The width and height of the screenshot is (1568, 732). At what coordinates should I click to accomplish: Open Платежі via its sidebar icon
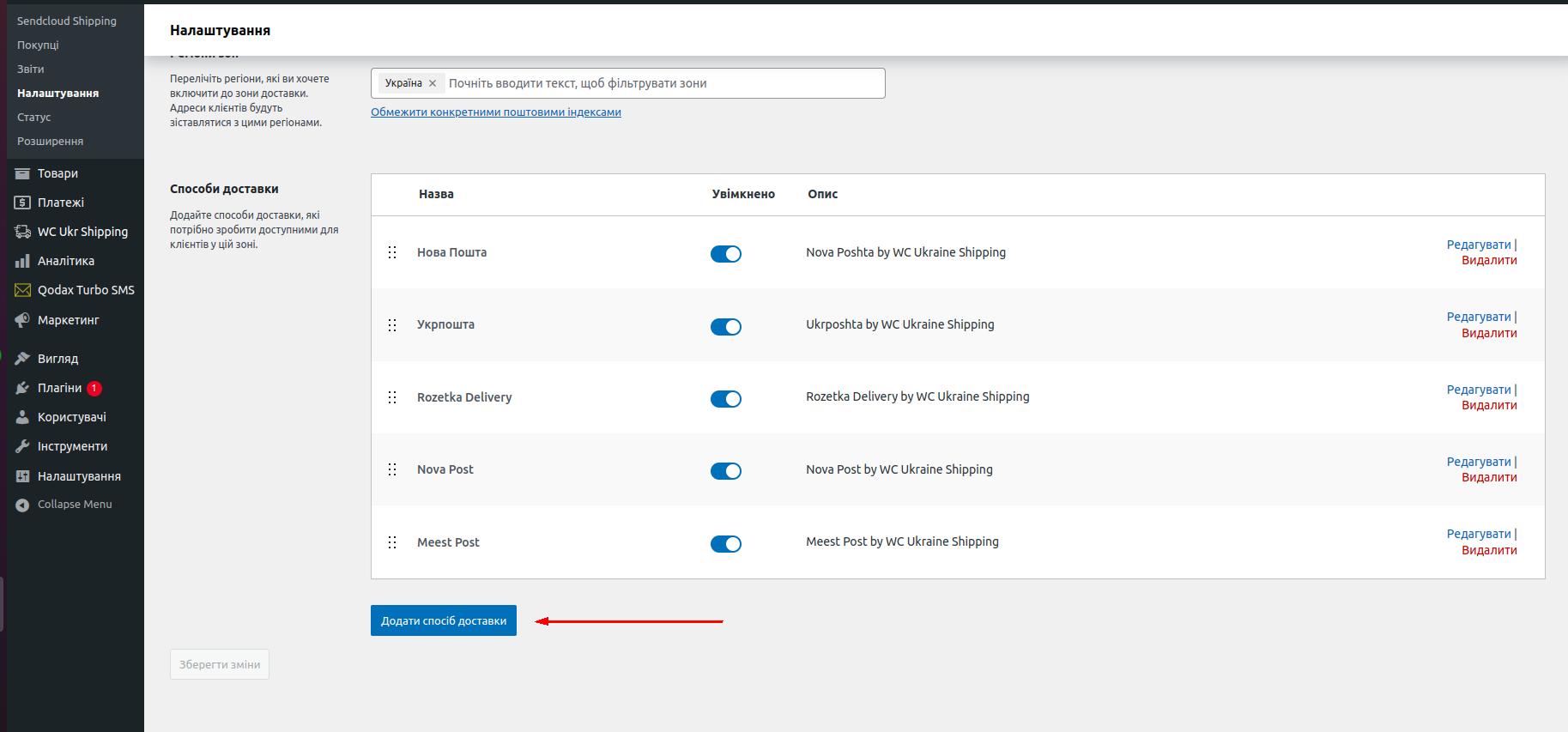pos(22,203)
